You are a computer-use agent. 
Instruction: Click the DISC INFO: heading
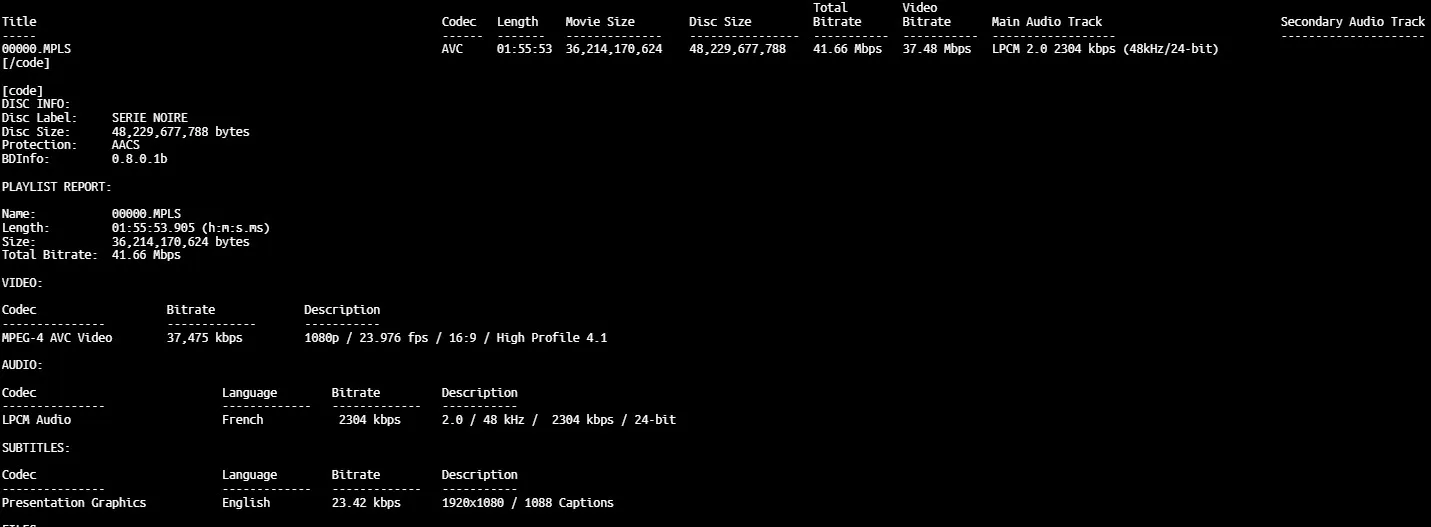tap(36, 104)
